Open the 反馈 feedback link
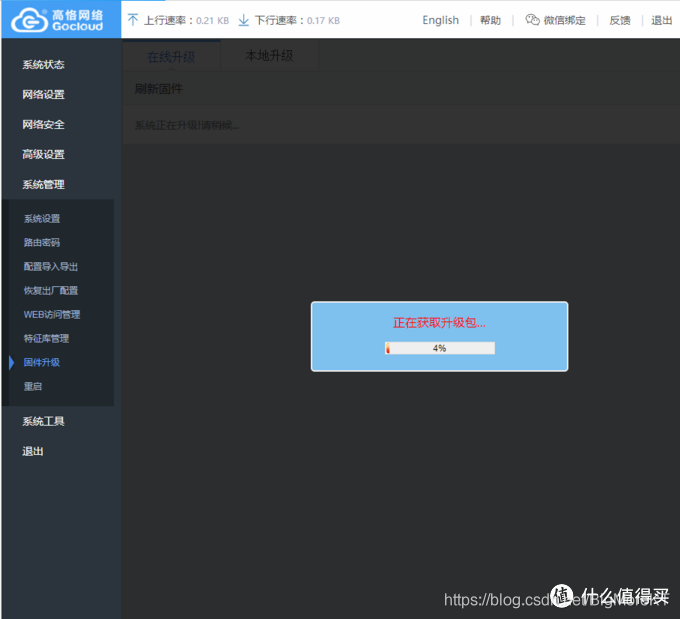680x619 pixels. (x=620, y=20)
